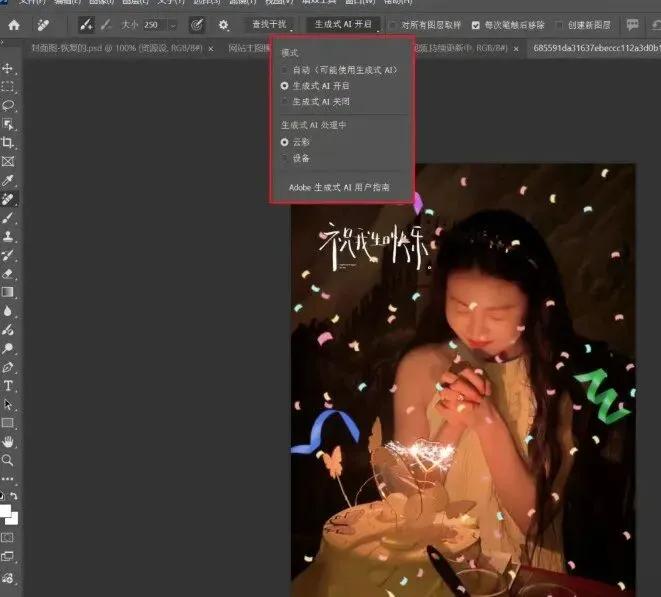The width and height of the screenshot is (661, 597).
Task: Open the 查找干扰 dropdown
Action: click(x=272, y=24)
